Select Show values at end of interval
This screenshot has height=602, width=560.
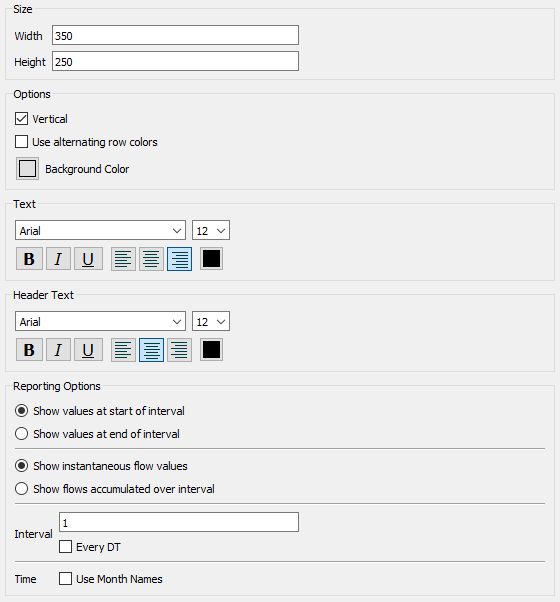pos(21,434)
